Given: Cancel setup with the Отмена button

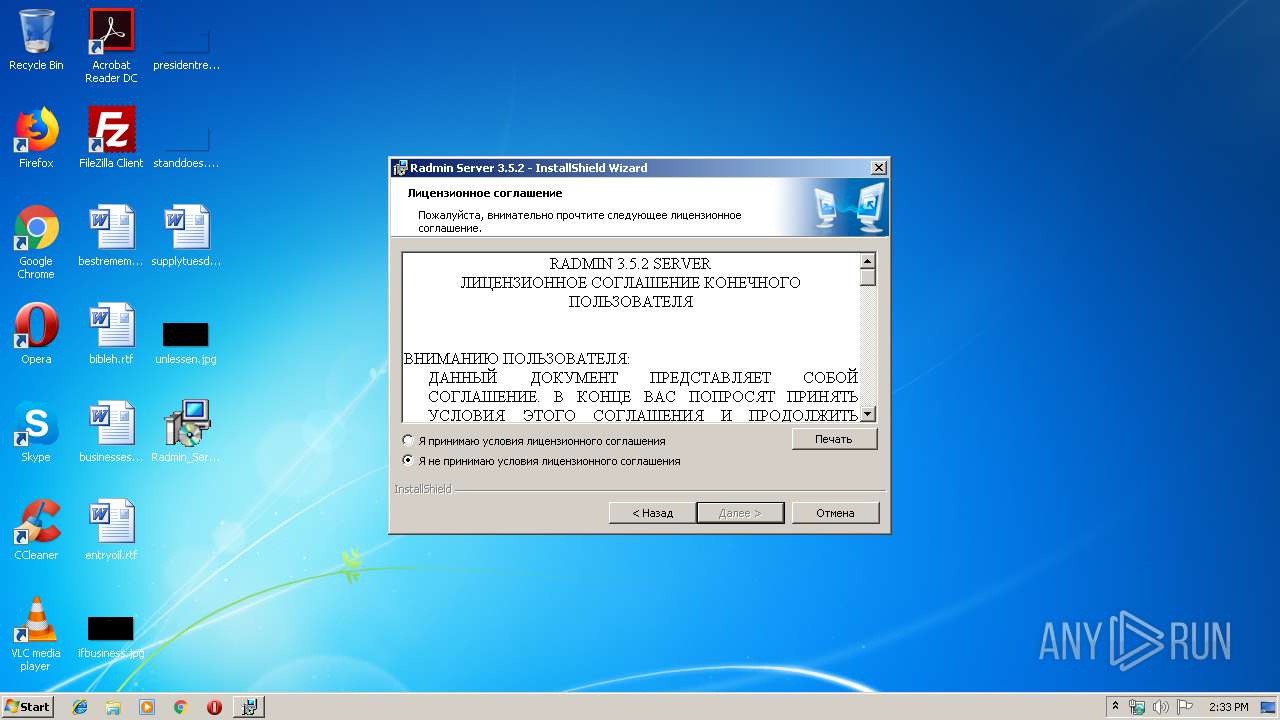Looking at the screenshot, I should pyautogui.click(x=835, y=513).
